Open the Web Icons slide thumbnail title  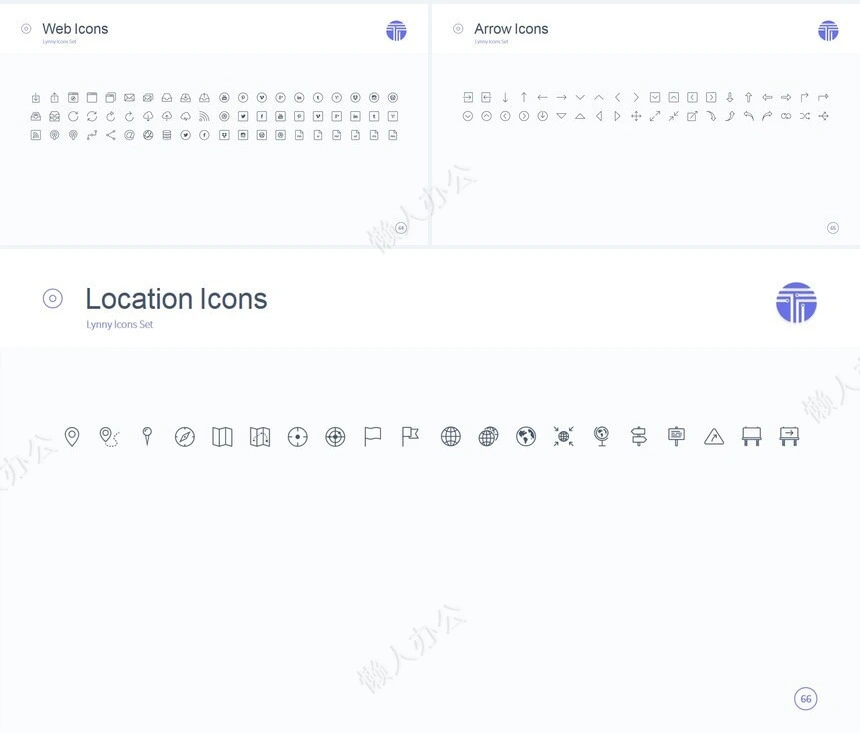point(75,29)
